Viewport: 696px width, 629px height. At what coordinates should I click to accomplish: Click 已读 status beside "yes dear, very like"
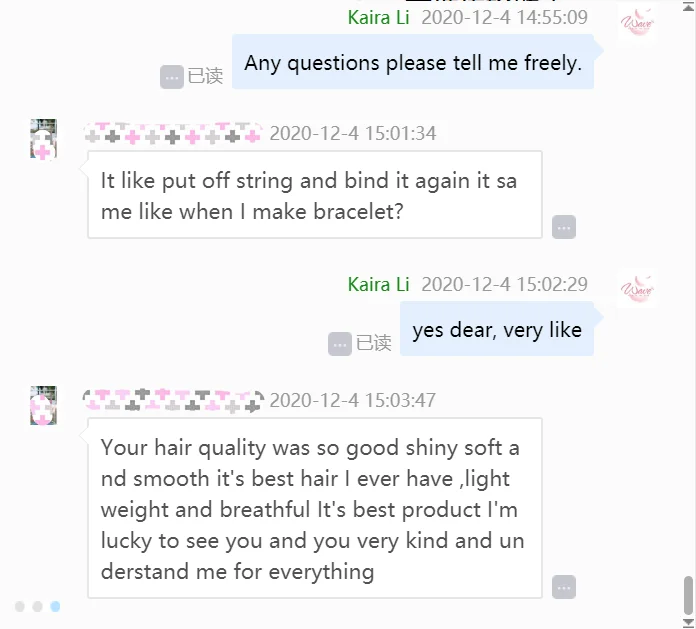(373, 343)
